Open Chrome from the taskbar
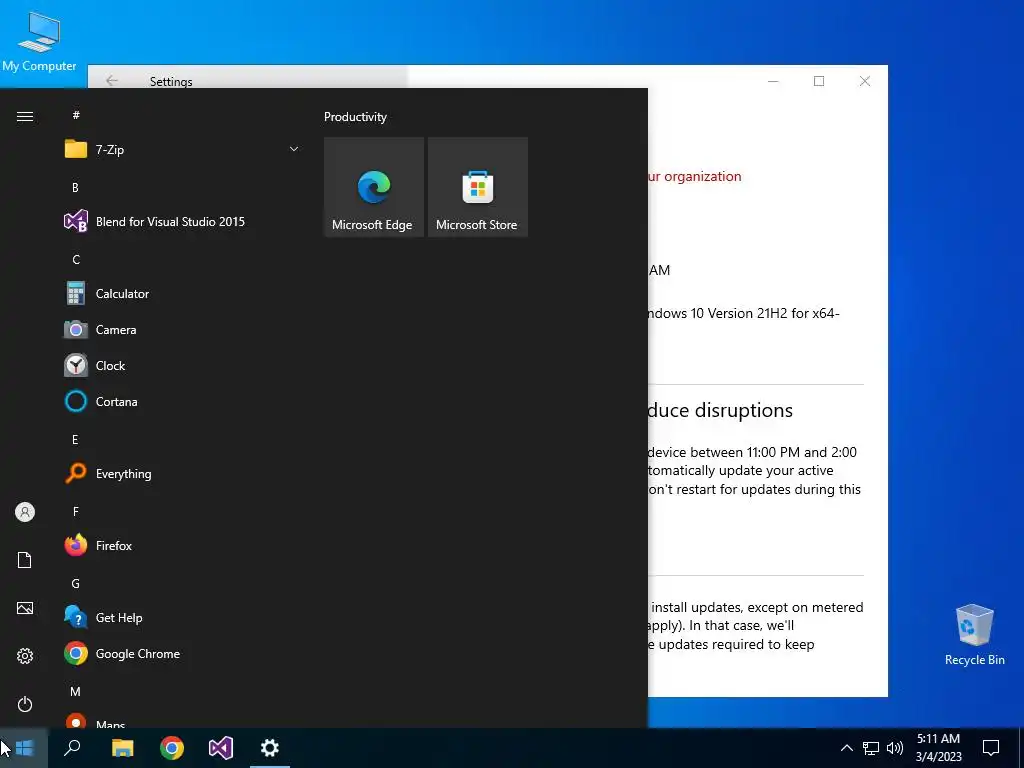 [172, 748]
